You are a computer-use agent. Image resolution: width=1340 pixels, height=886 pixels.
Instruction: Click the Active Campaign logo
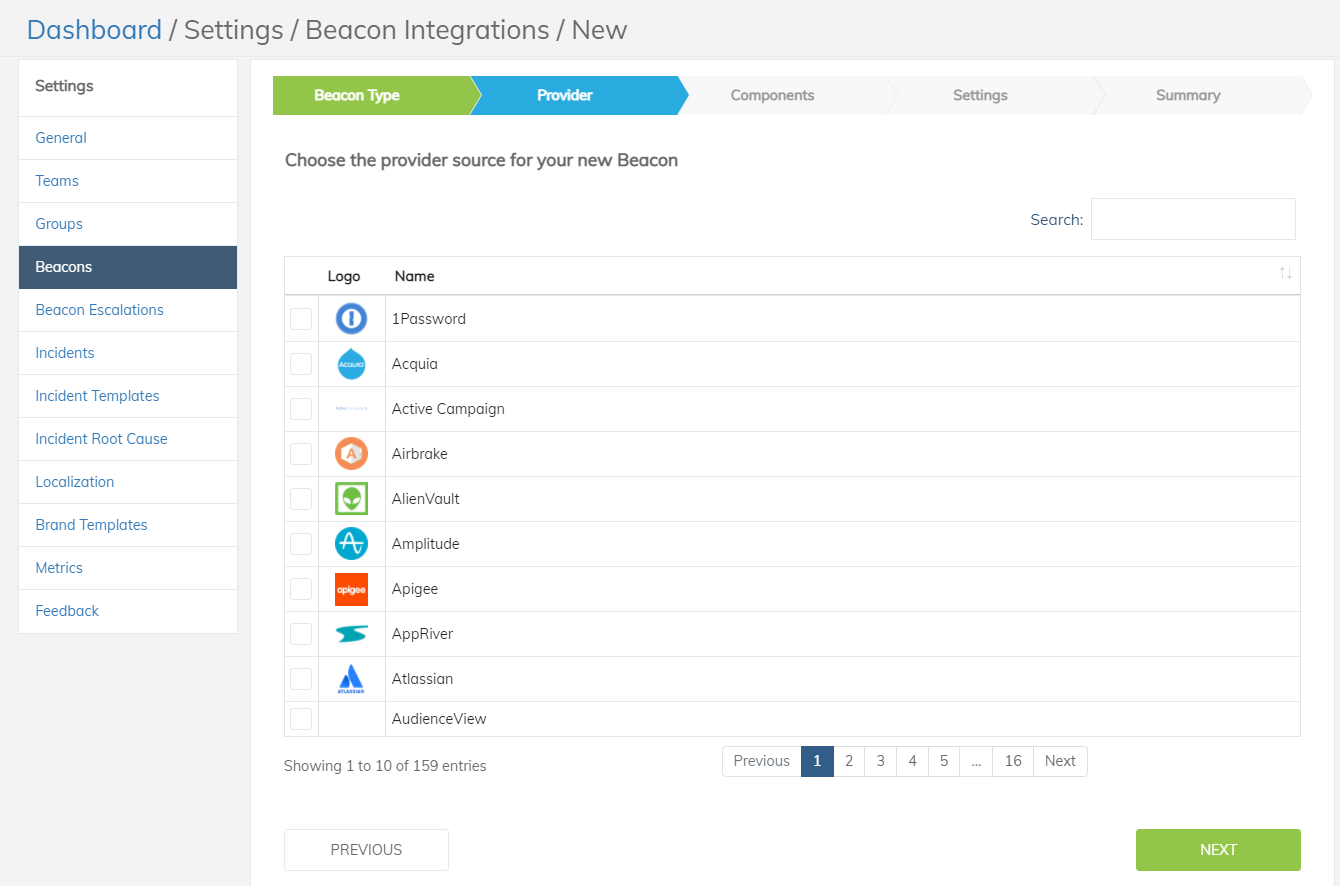point(351,409)
